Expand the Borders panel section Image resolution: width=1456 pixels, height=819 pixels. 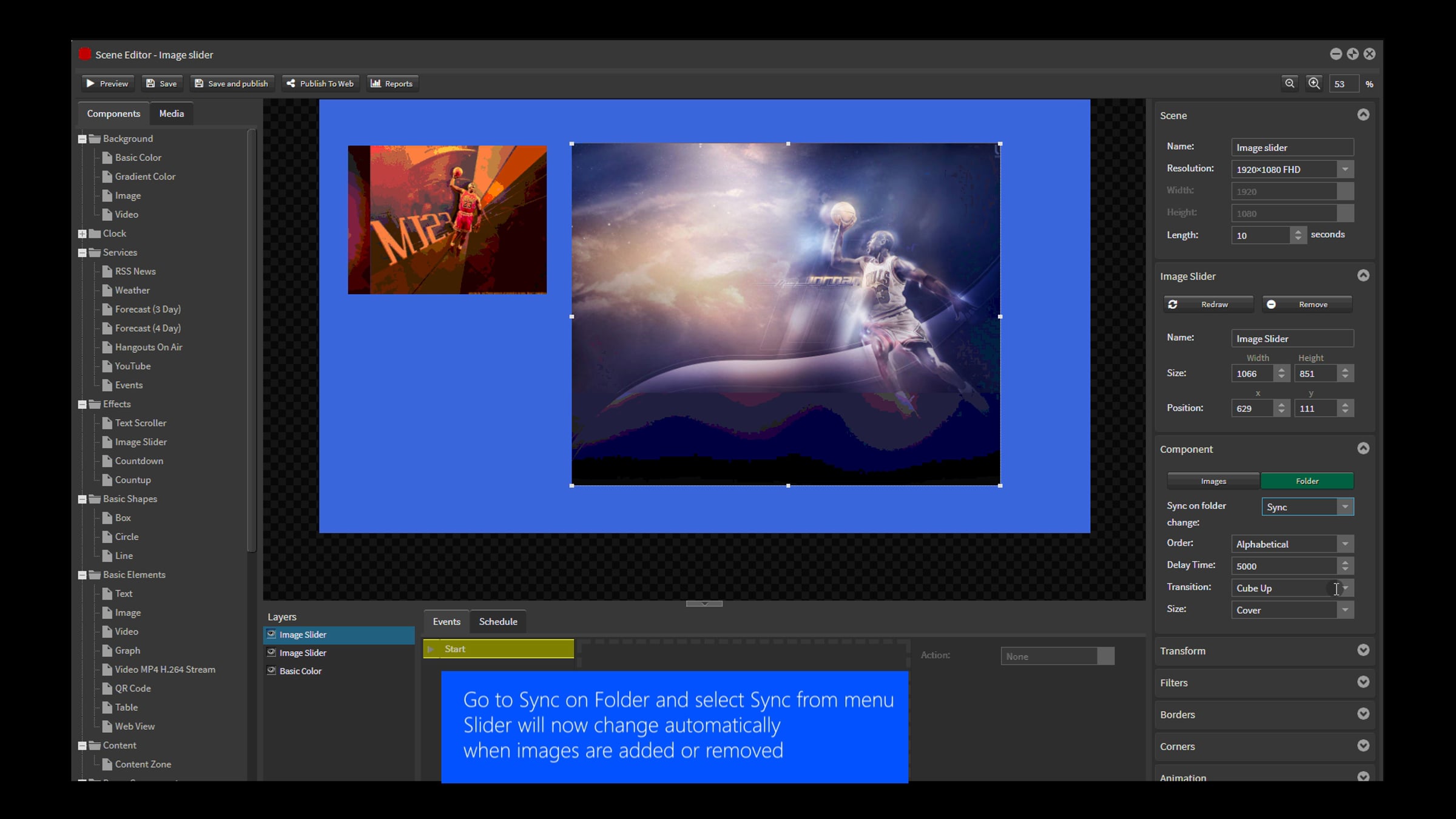click(1363, 714)
